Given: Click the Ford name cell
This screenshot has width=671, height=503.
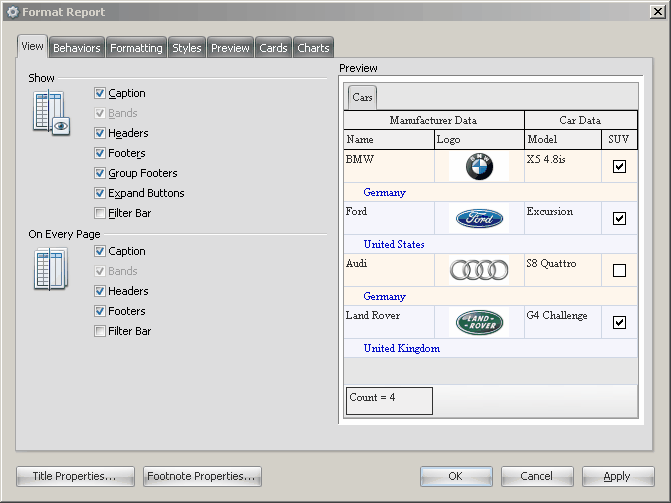Looking at the screenshot, I should point(389,218).
